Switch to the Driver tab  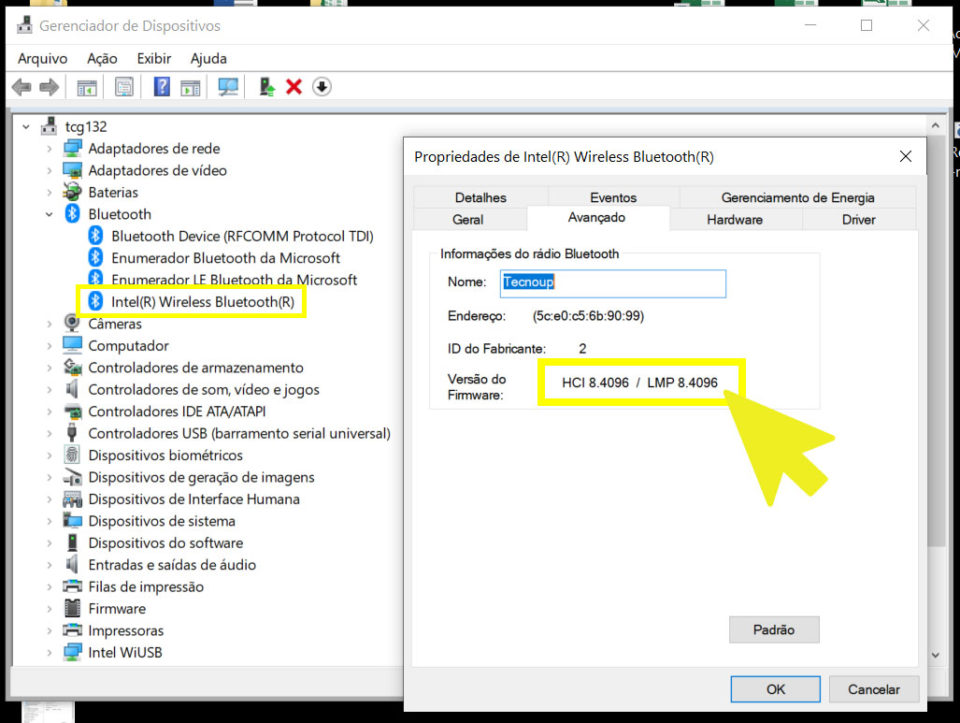[858, 219]
